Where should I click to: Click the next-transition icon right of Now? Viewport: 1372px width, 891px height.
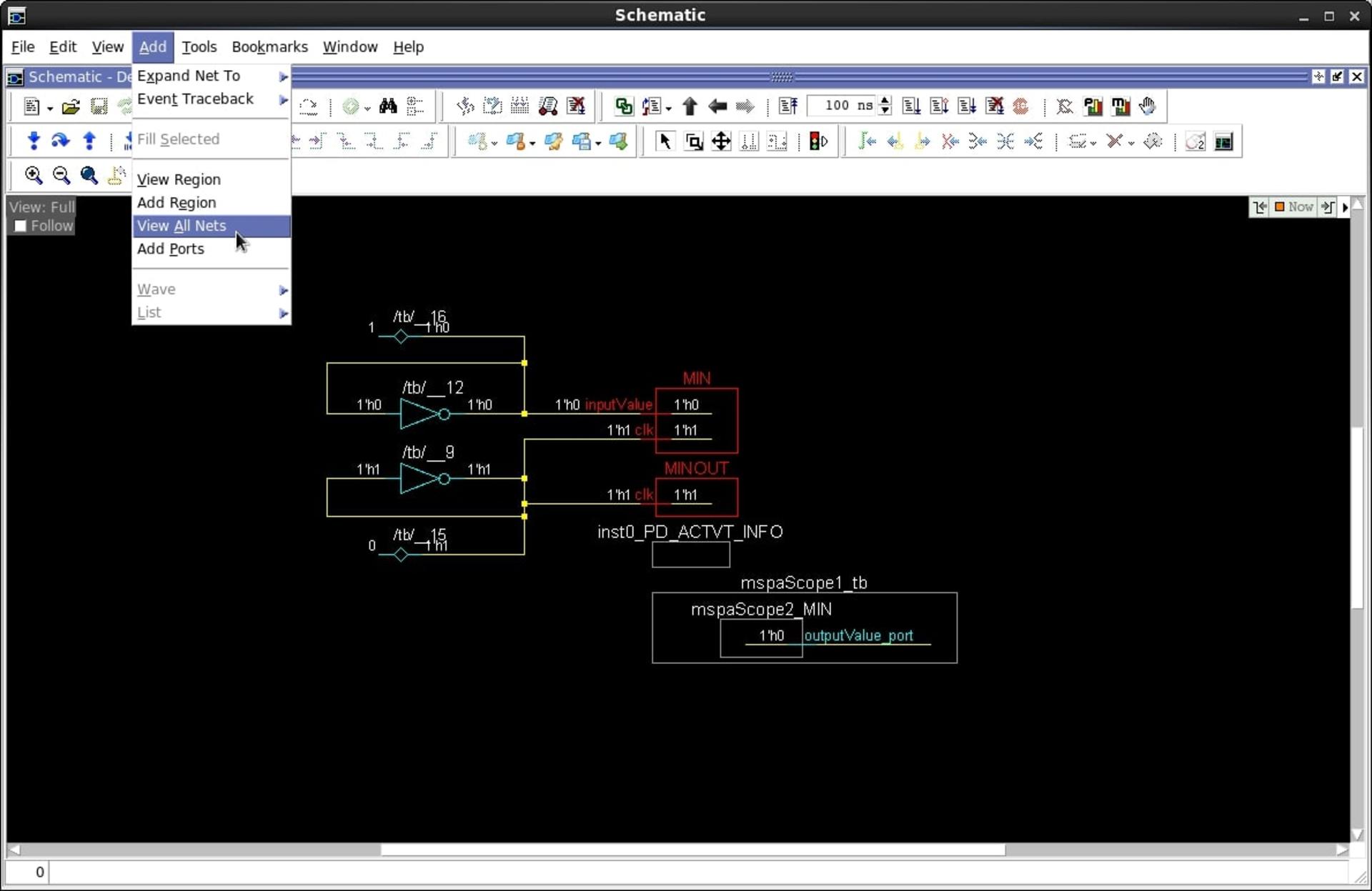(x=1327, y=207)
